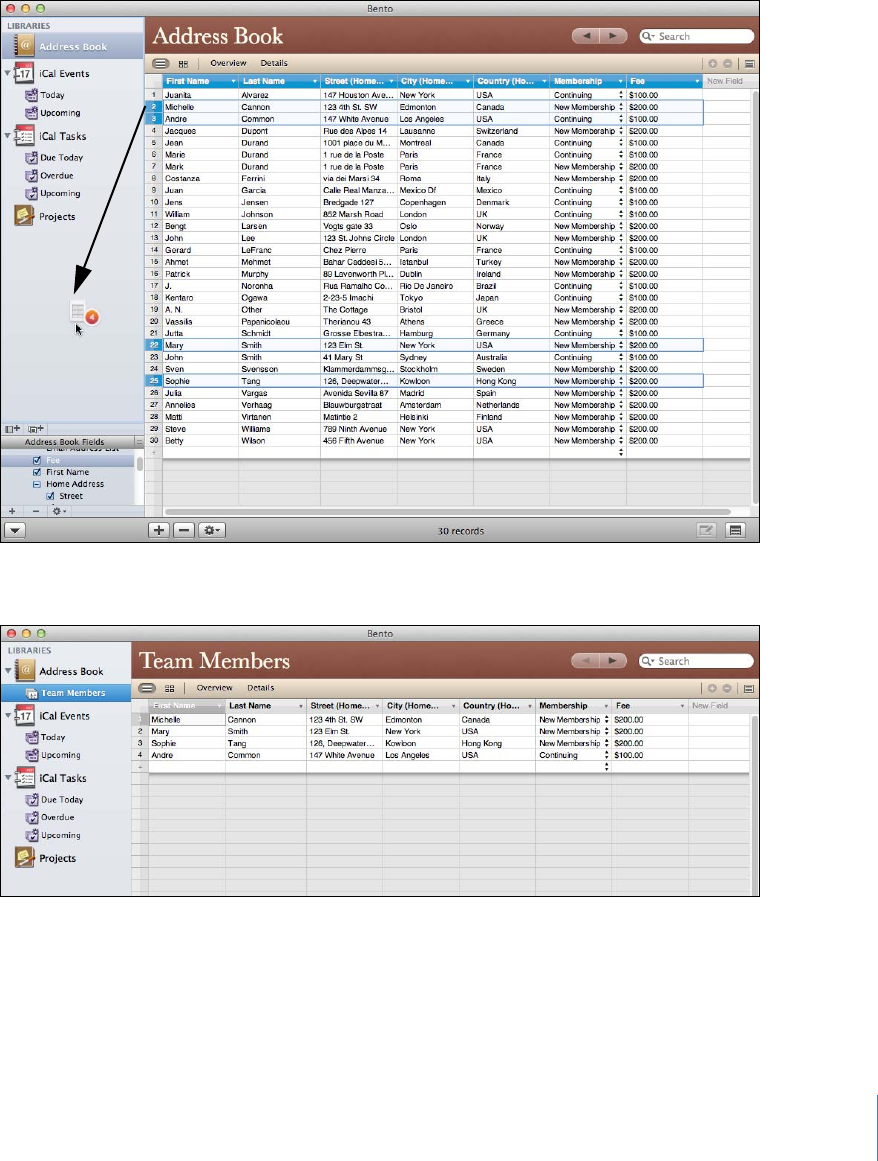Click add-column plus icon in Address Book toolbar

pos(713,64)
